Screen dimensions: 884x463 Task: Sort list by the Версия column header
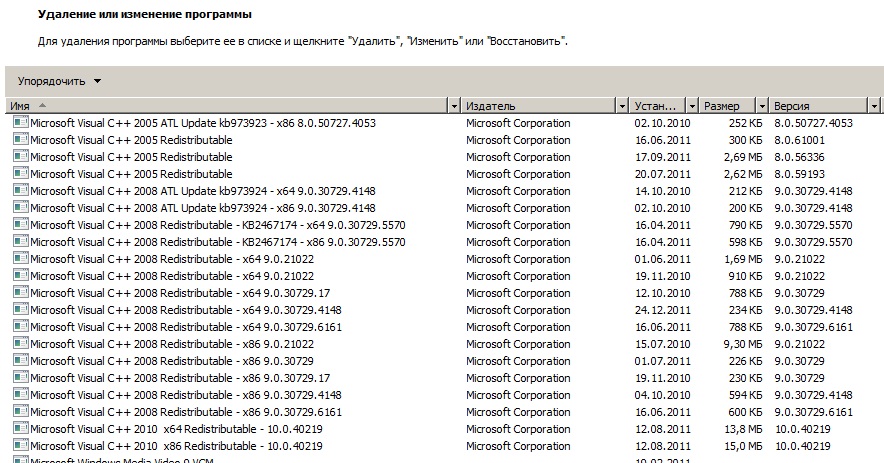[819, 105]
